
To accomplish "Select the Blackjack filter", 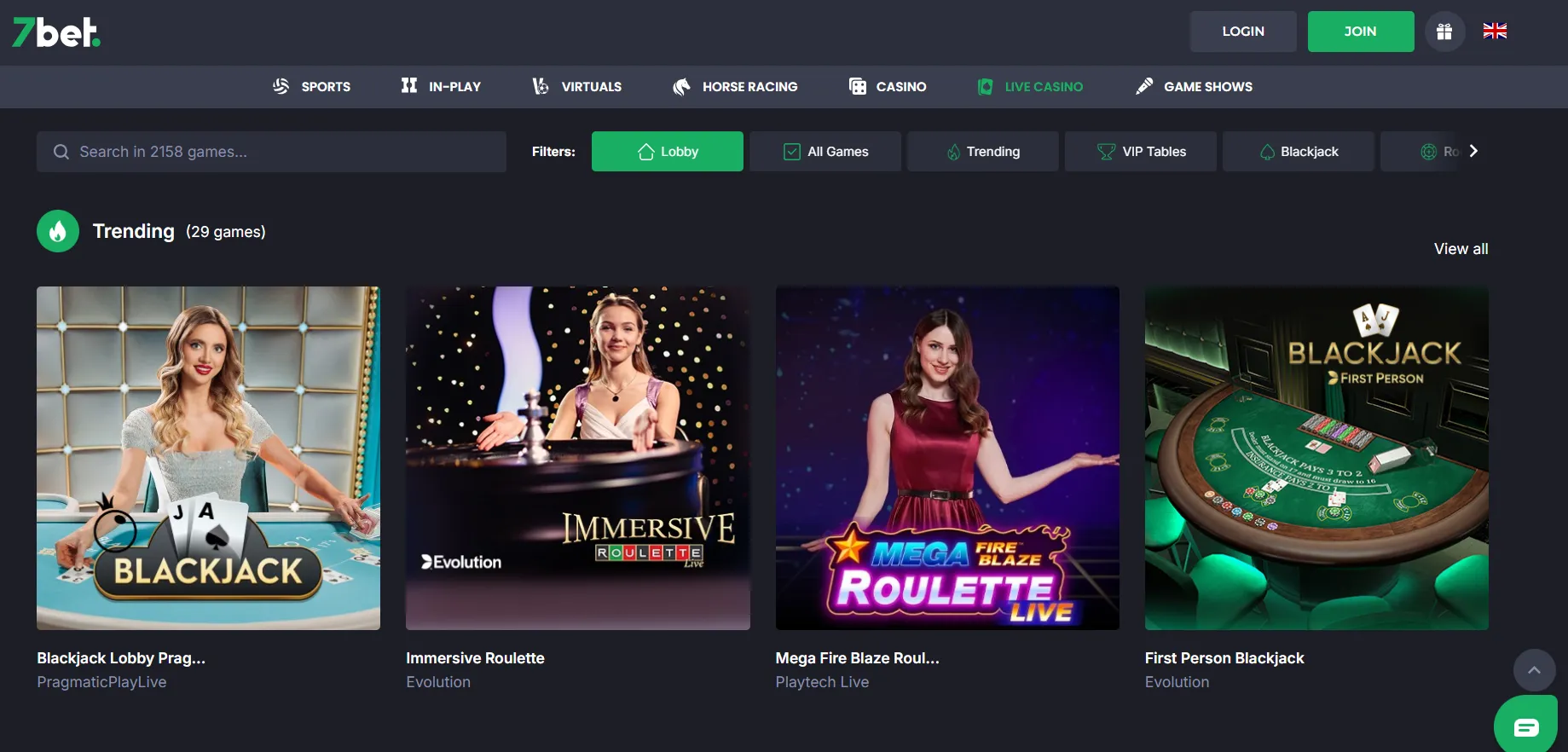I will pos(1299,152).
